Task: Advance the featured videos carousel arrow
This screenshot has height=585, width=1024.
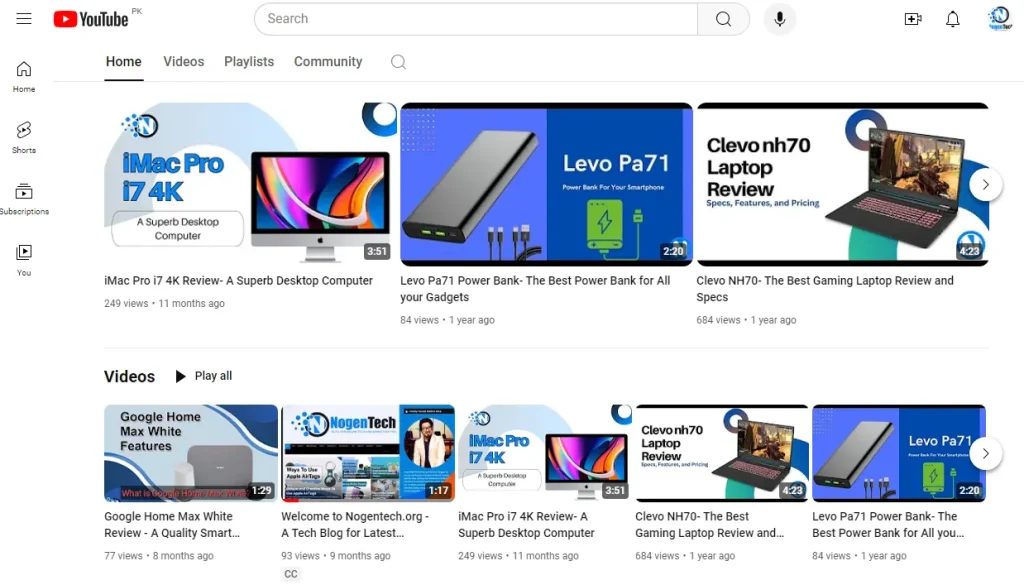Action: 985,185
